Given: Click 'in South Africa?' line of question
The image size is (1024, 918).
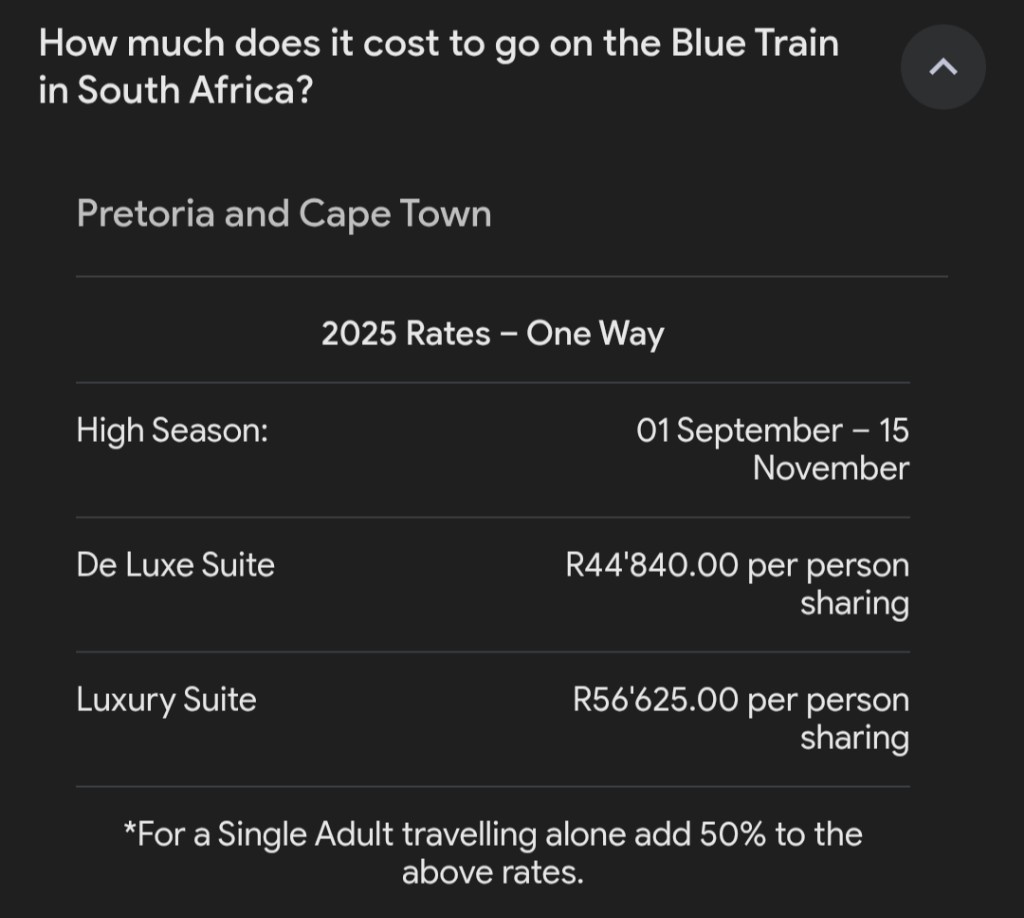Looking at the screenshot, I should point(176,90).
